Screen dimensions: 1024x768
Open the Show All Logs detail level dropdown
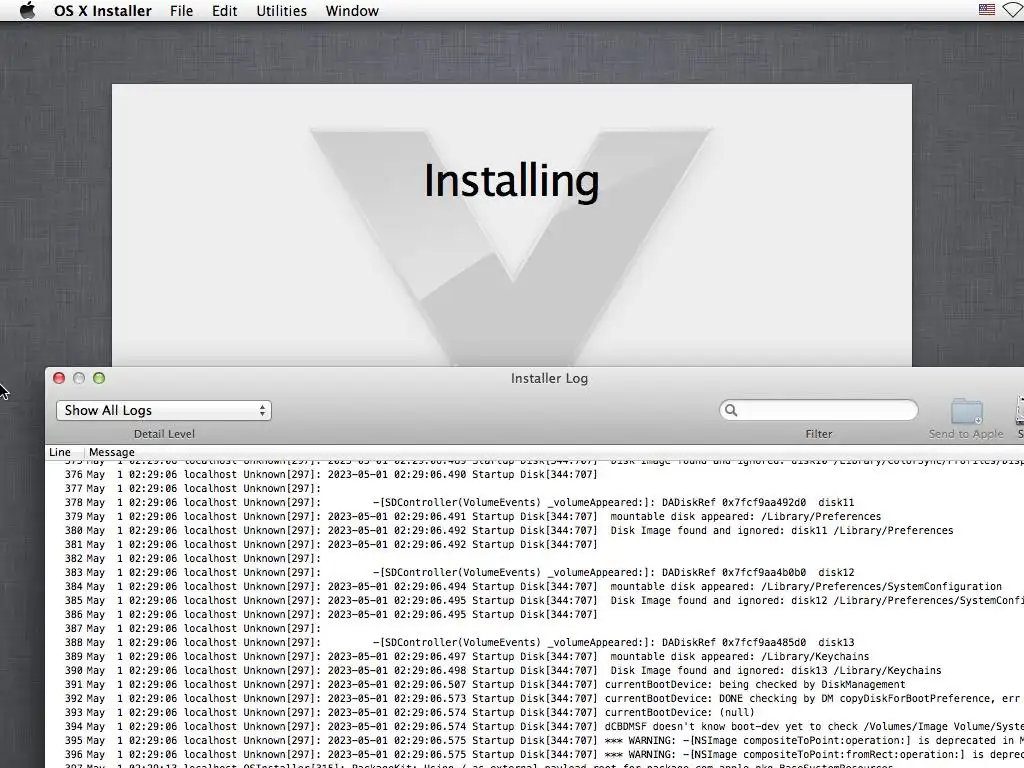[164, 410]
